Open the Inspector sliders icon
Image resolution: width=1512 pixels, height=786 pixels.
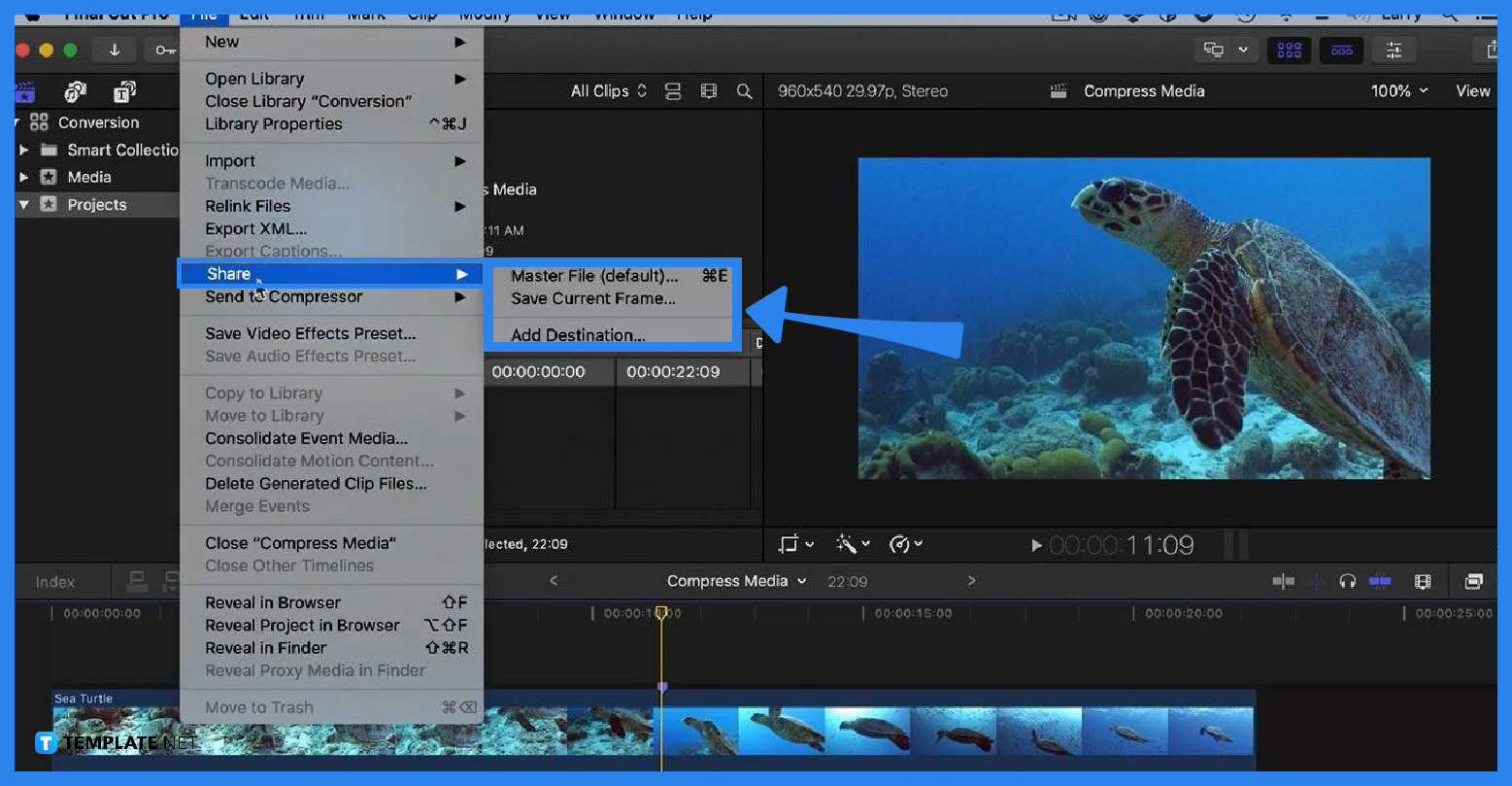(x=1394, y=50)
